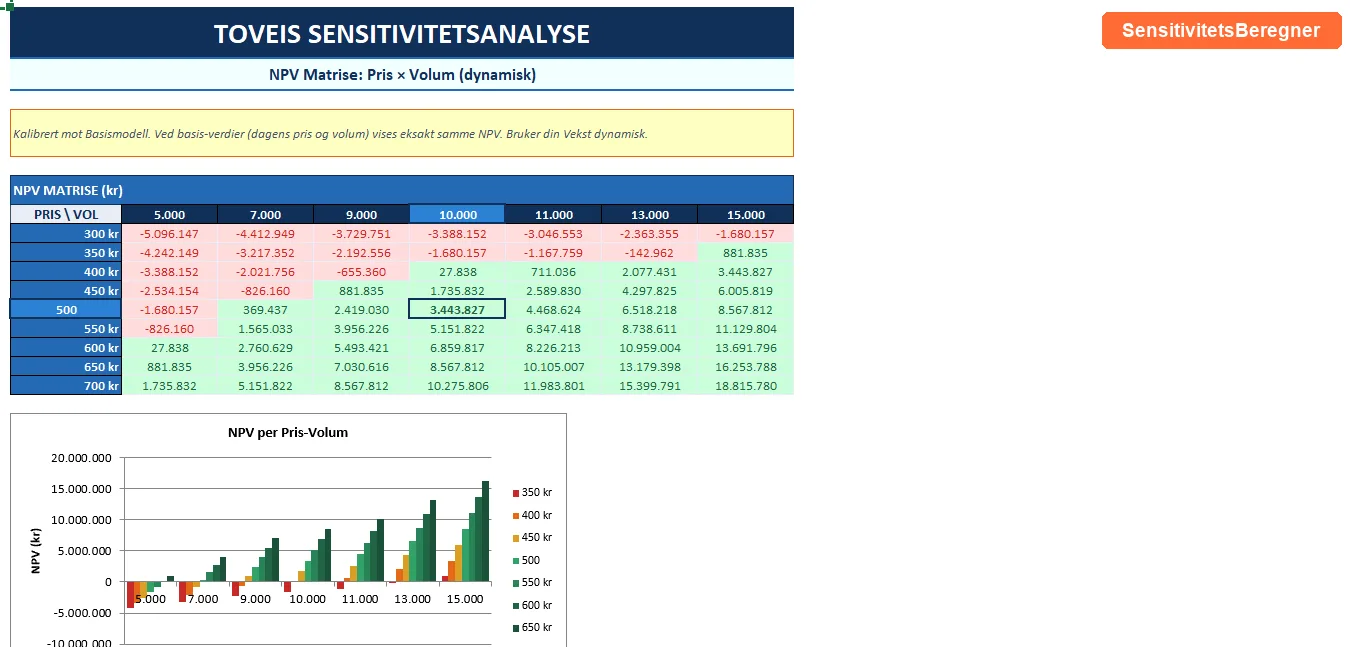Click the yellow Kalibrert mot Basismodell note
The height and width of the screenshot is (647, 1353).
[x=402, y=133]
